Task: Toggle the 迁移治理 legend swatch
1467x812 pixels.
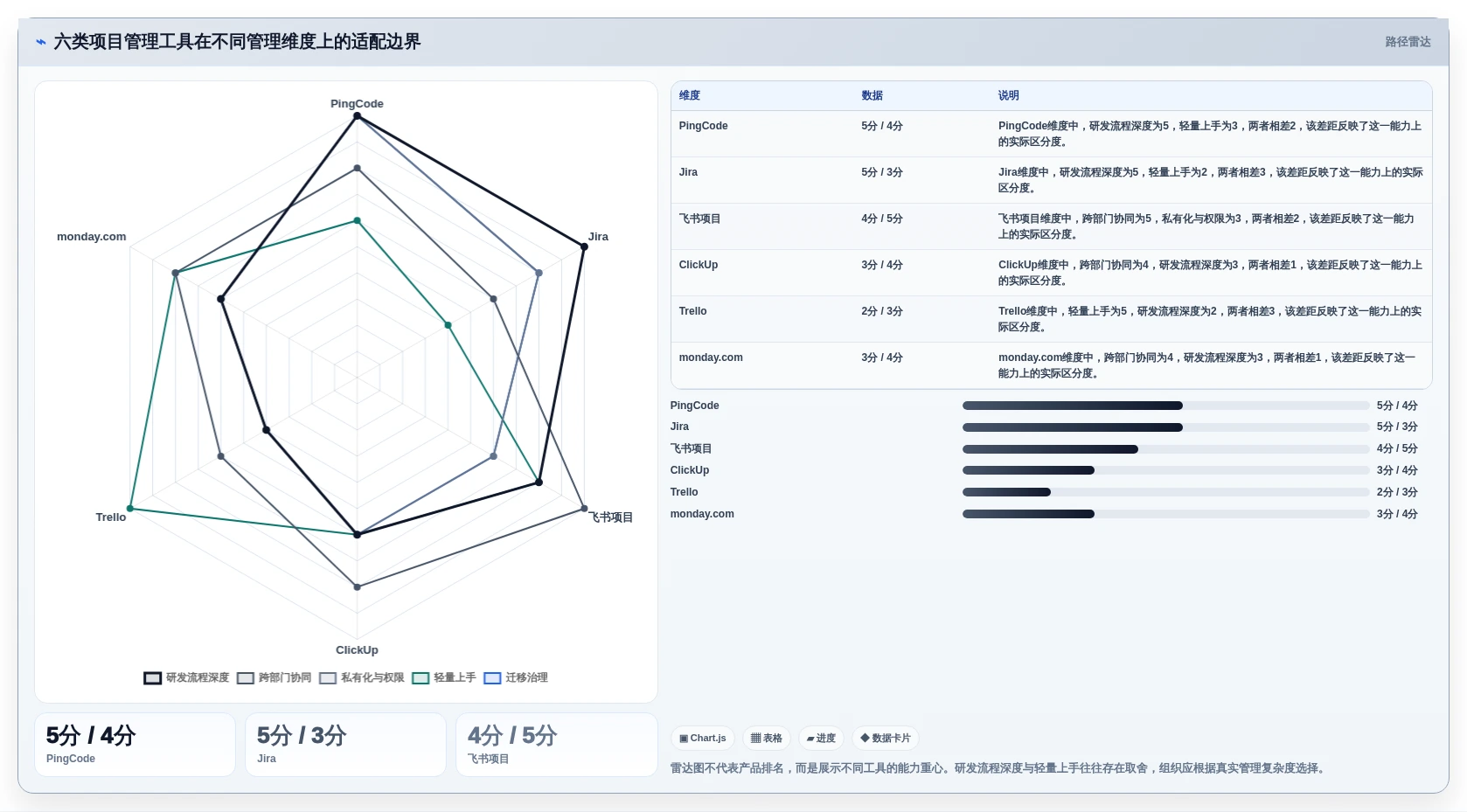Action: (x=492, y=678)
